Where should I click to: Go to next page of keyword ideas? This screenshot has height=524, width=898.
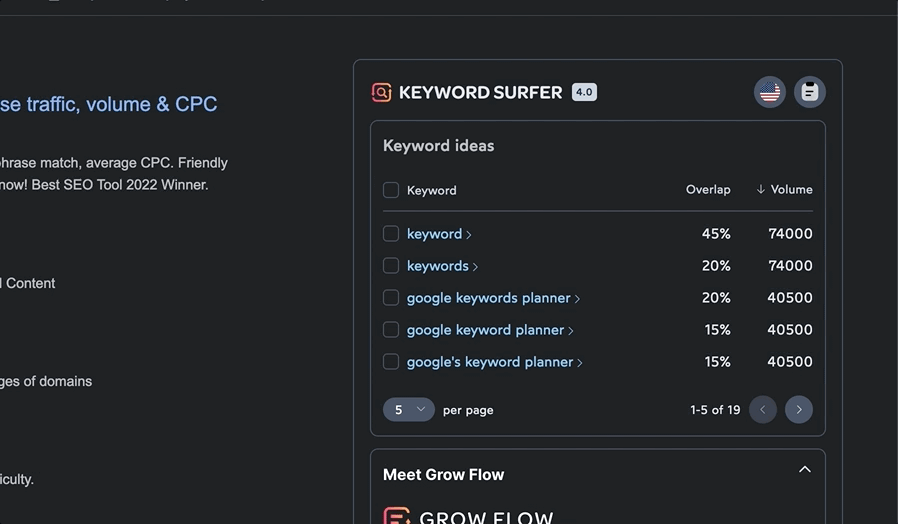[798, 410]
